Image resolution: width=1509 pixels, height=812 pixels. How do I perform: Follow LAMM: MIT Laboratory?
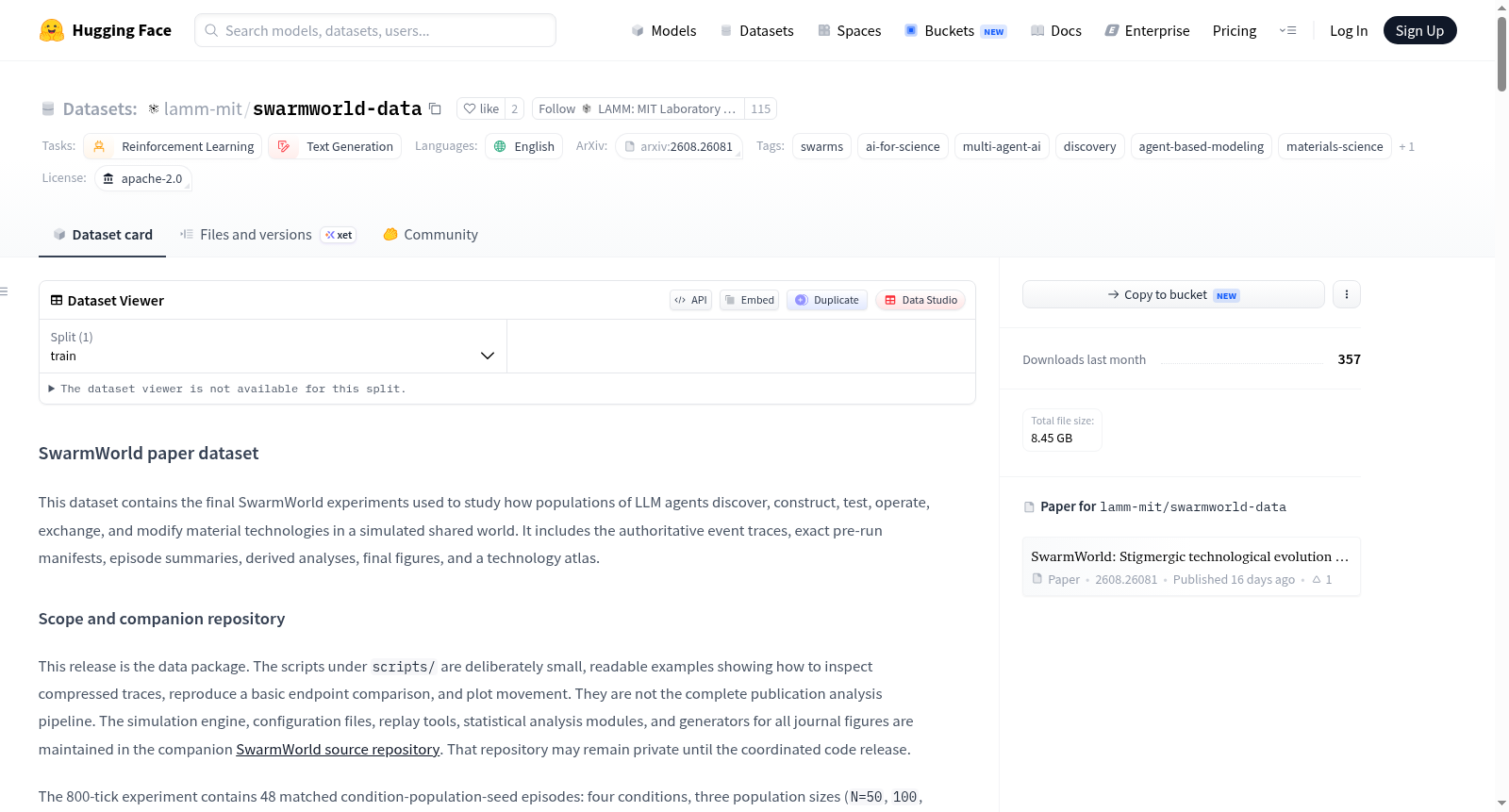tap(638, 108)
